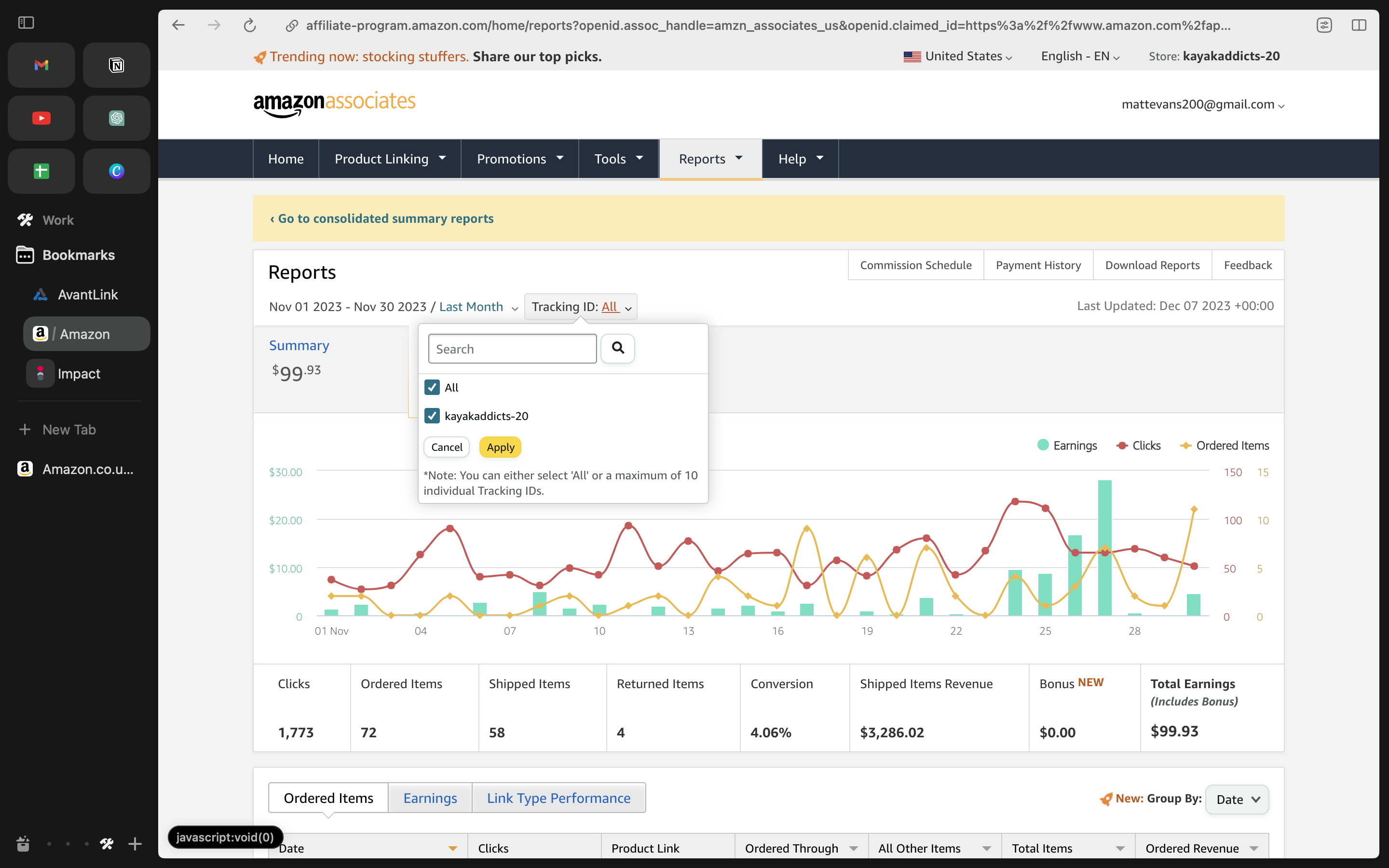
Task: Open the Reports menu
Action: pyautogui.click(x=710, y=159)
